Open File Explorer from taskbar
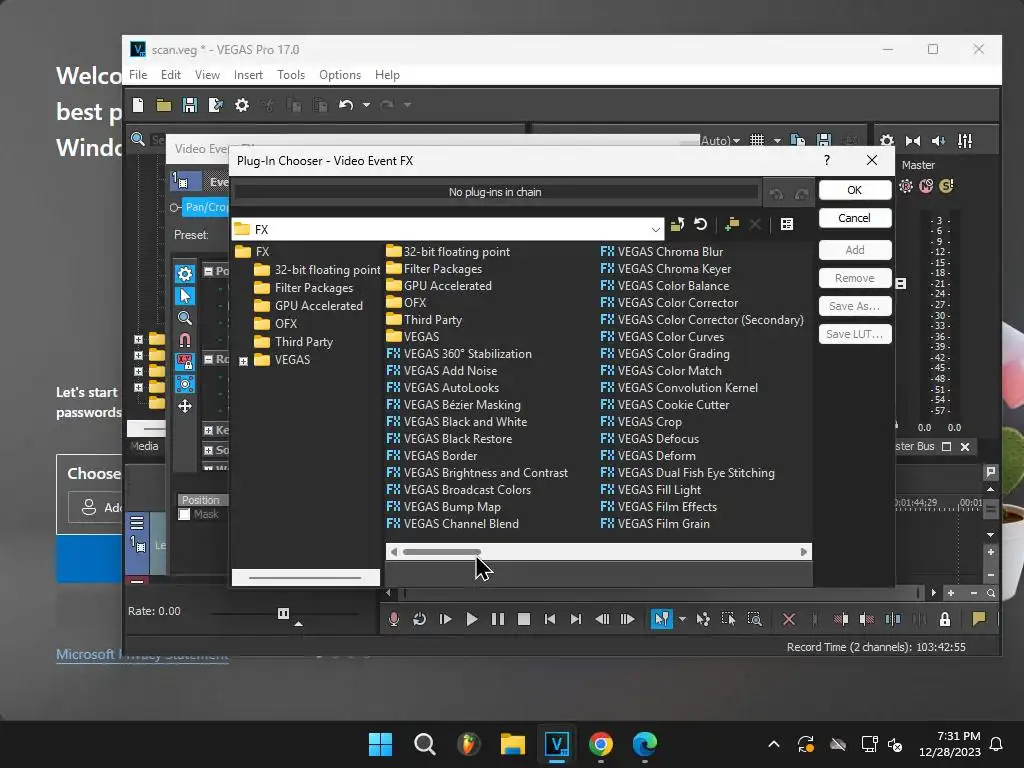Image resolution: width=1024 pixels, height=768 pixels. tap(513, 744)
